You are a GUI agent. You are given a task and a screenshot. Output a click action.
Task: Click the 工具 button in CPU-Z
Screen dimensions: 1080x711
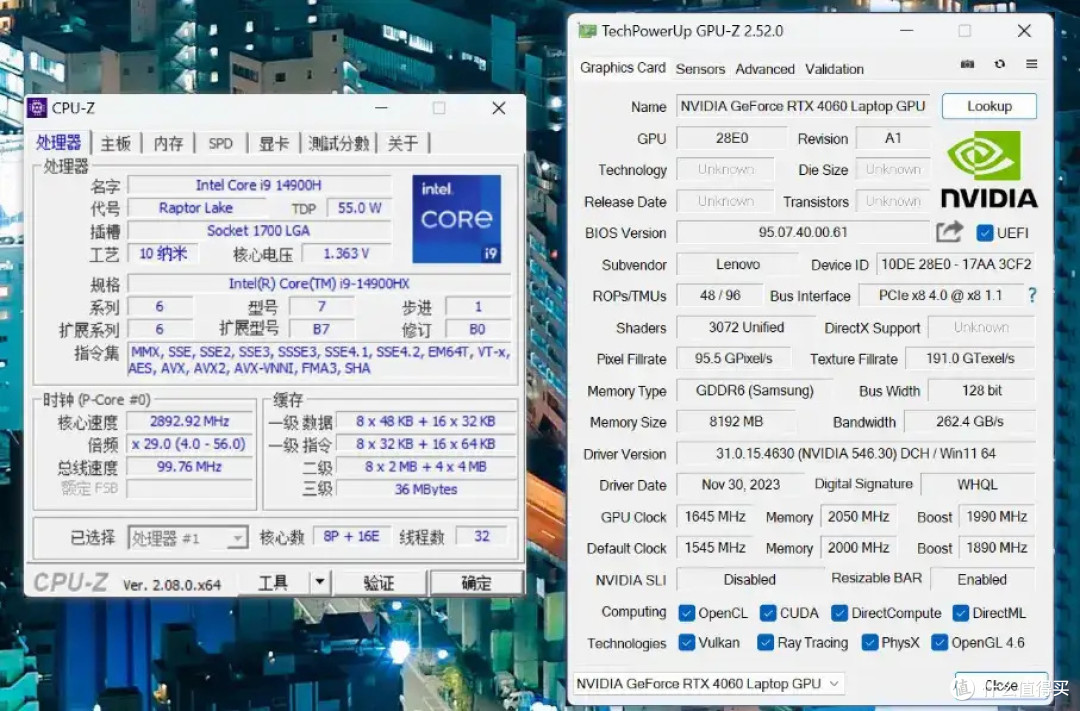click(x=273, y=582)
